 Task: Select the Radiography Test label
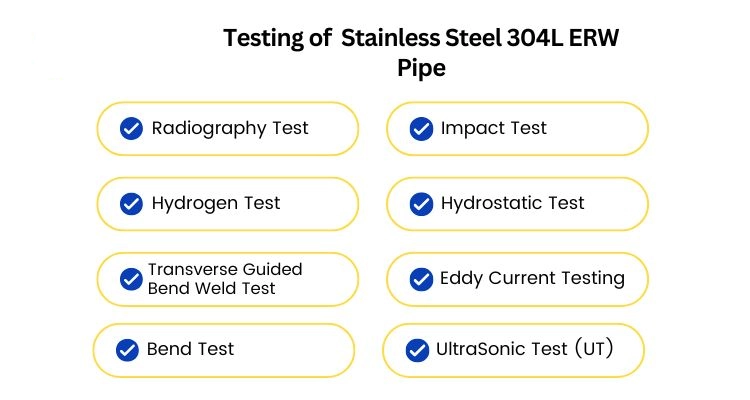pyautogui.click(x=230, y=128)
